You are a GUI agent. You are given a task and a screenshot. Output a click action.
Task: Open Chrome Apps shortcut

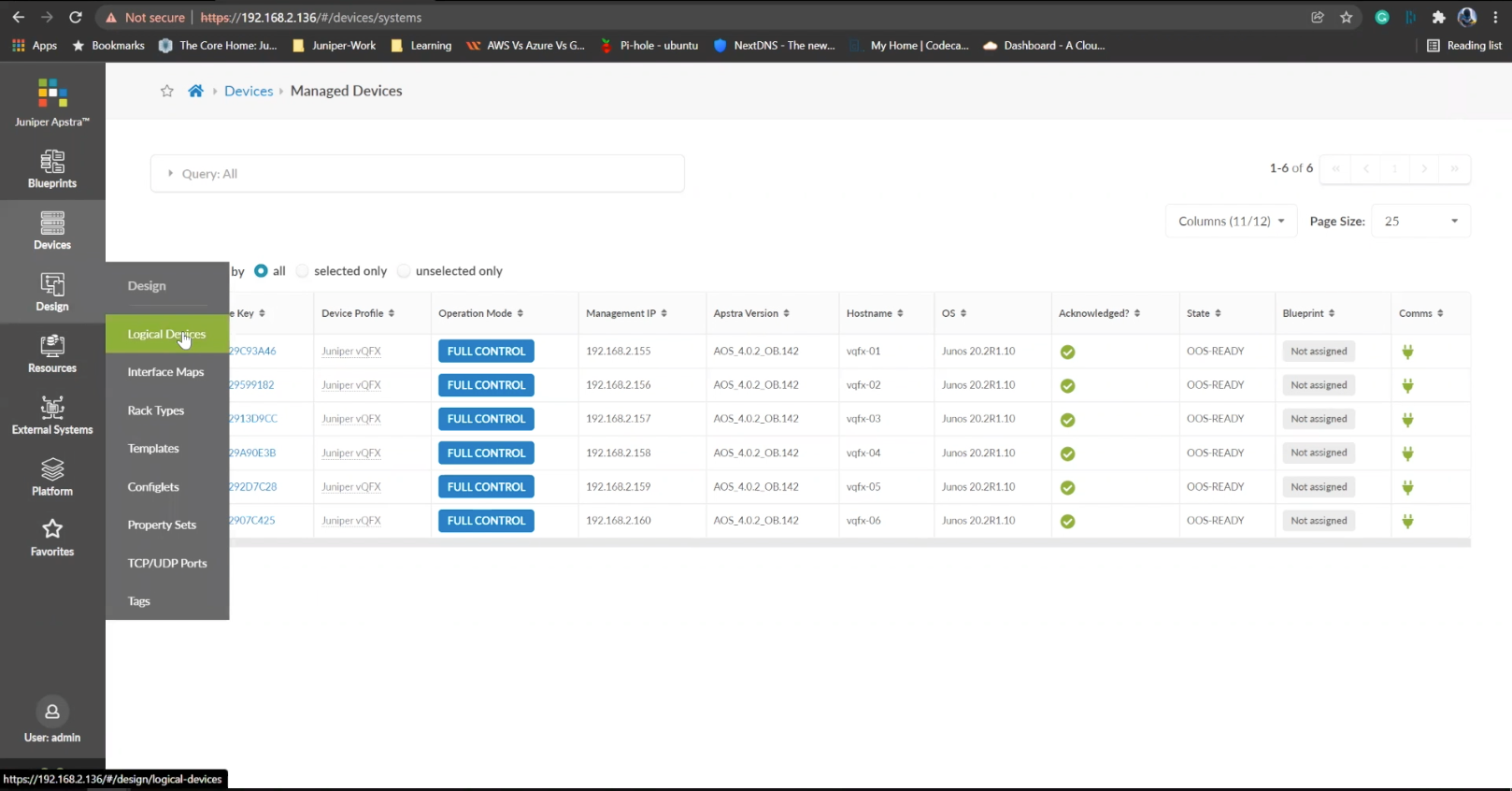click(x=35, y=45)
